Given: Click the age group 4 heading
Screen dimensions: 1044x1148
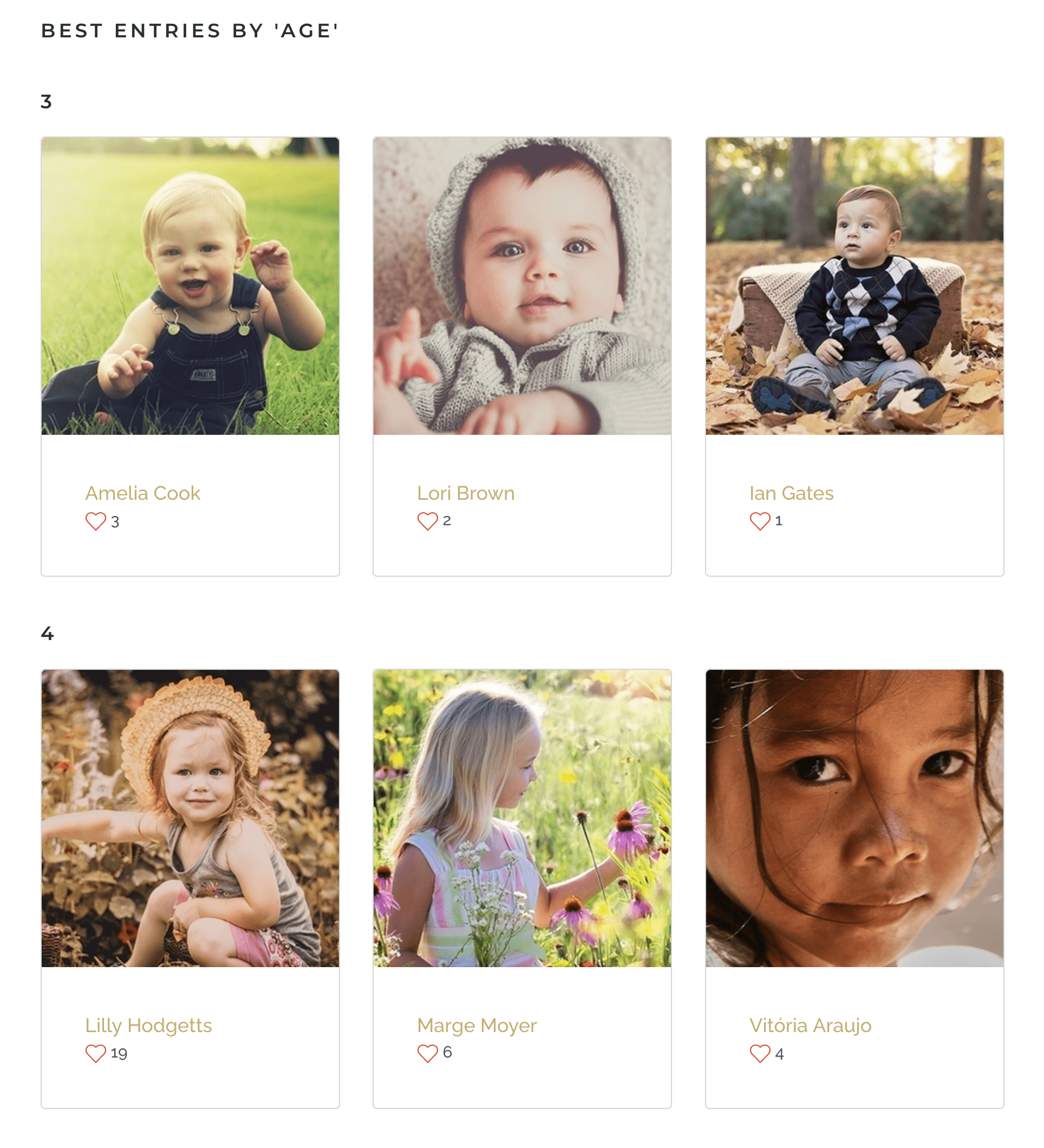Looking at the screenshot, I should click(x=47, y=633).
